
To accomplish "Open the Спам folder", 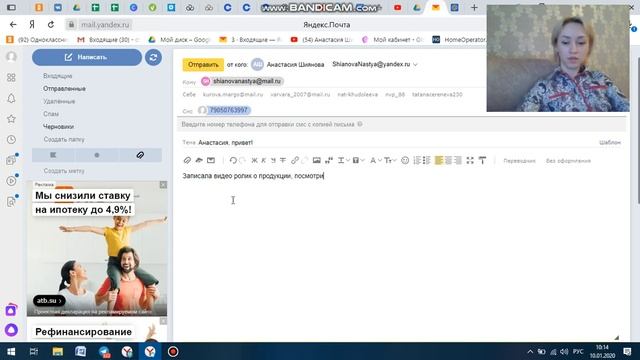I will 51,114.
